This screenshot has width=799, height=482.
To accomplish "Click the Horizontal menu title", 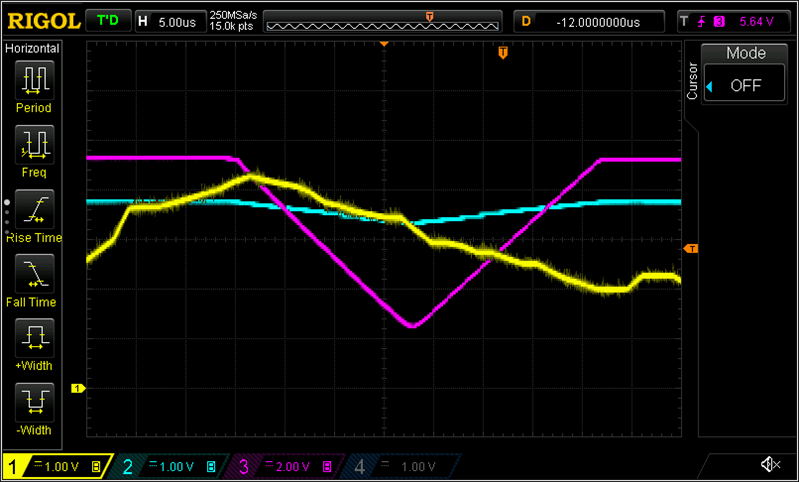I will 32,48.
